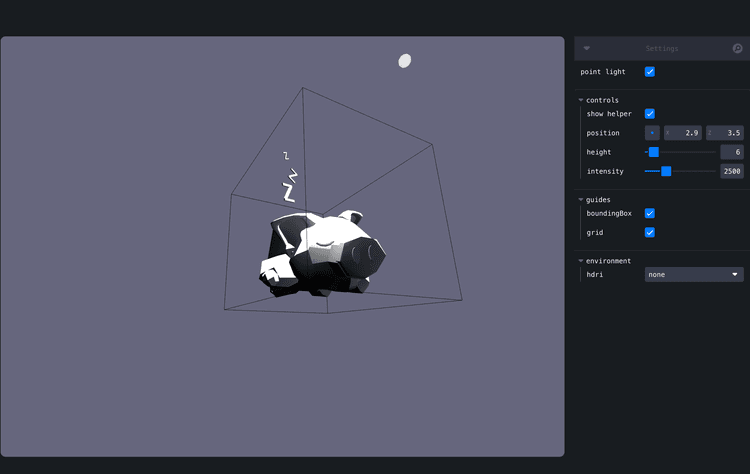Viewport: 750px width, 474px height.
Task: Select the height number field
Action: [731, 152]
